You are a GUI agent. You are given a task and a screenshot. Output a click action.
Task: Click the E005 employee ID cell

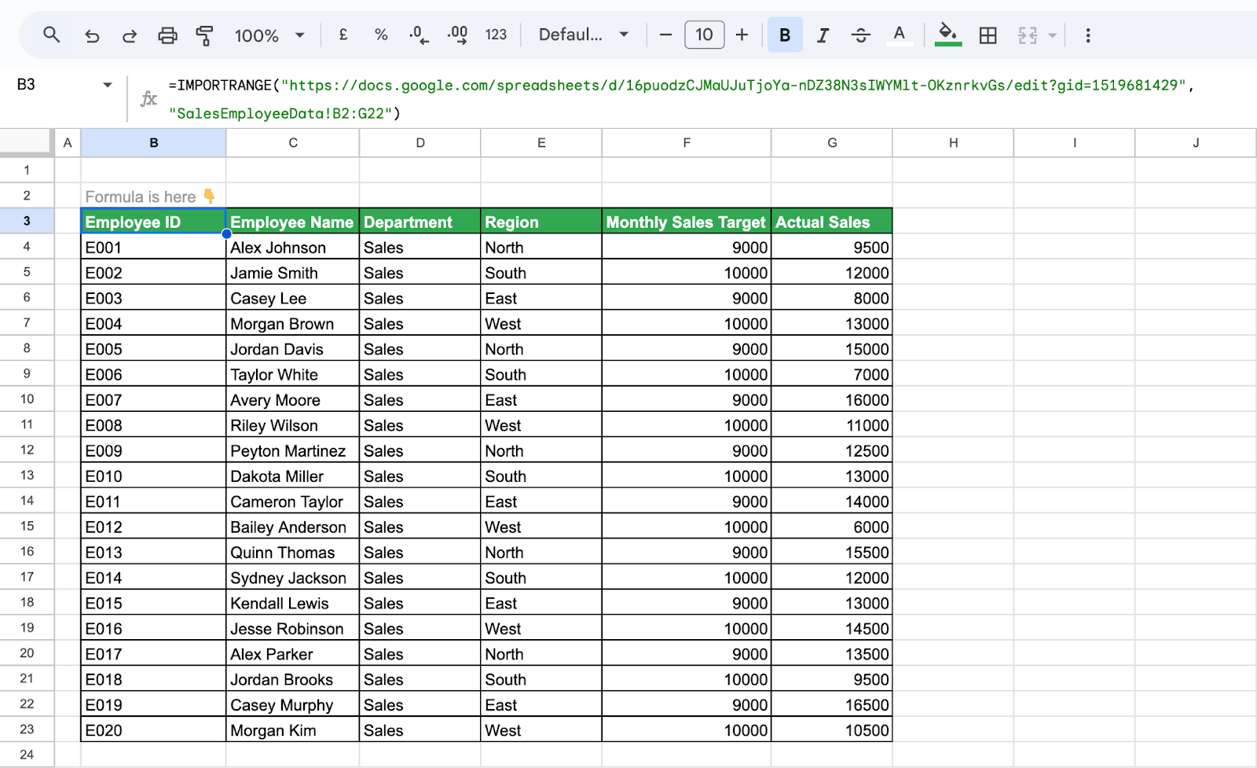tap(154, 349)
